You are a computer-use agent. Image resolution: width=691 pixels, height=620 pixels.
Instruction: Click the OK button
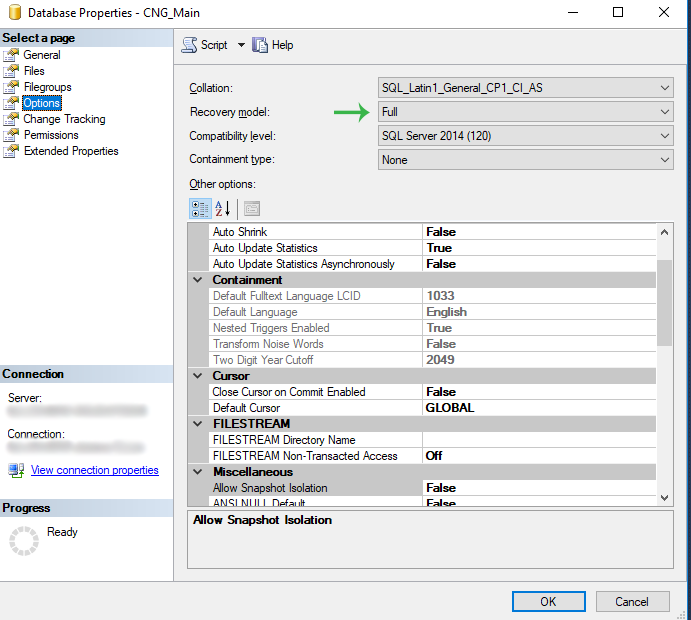pyautogui.click(x=549, y=601)
